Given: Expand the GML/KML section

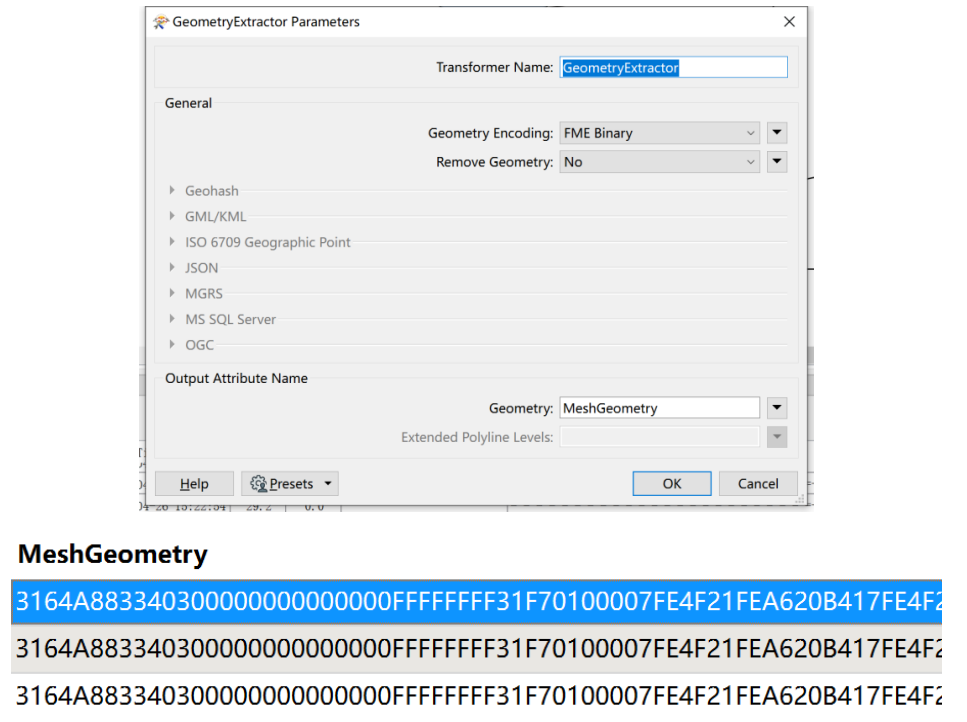Looking at the screenshot, I should pyautogui.click(x=172, y=216).
